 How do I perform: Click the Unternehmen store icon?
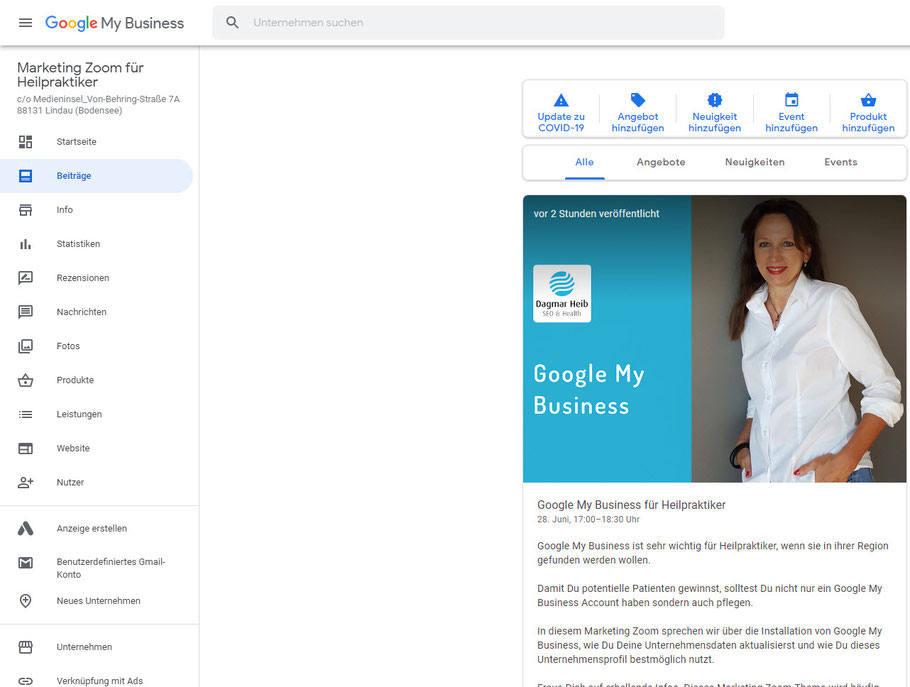point(26,647)
